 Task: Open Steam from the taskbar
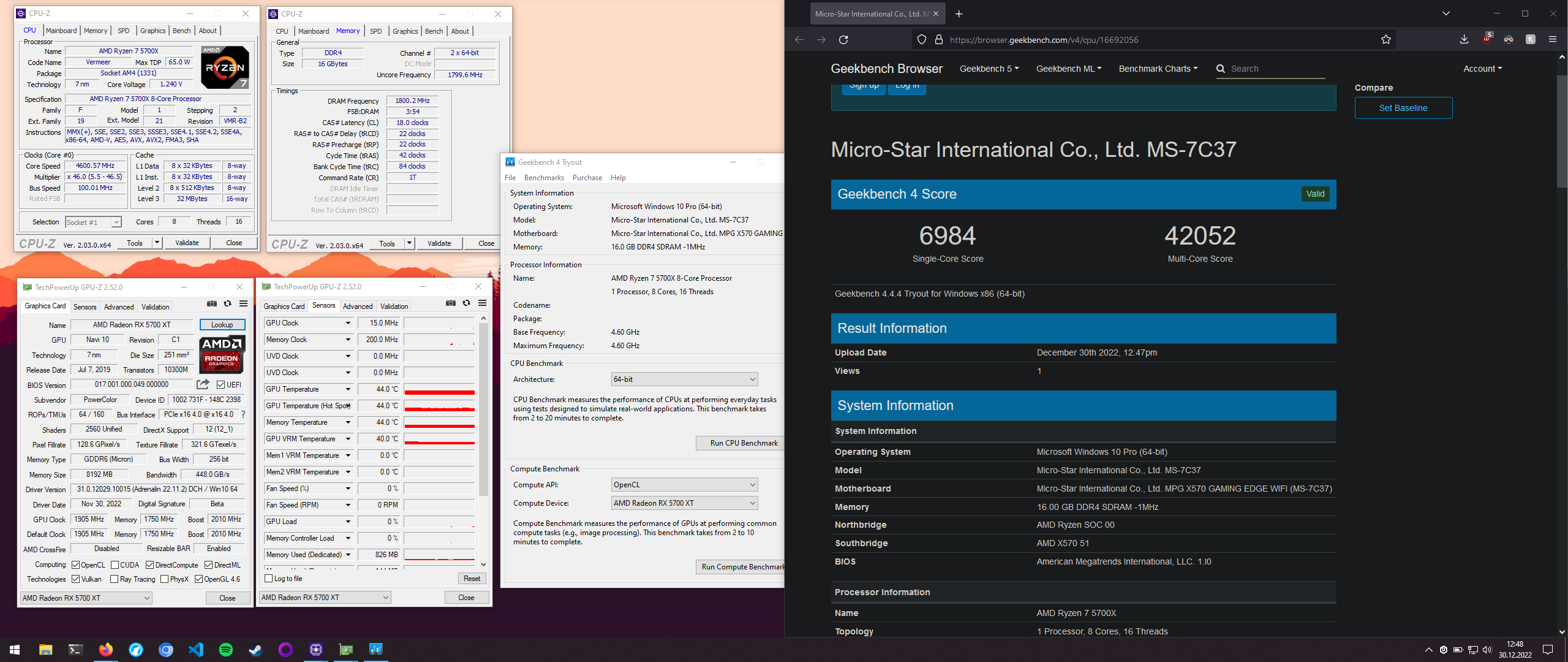[x=256, y=650]
